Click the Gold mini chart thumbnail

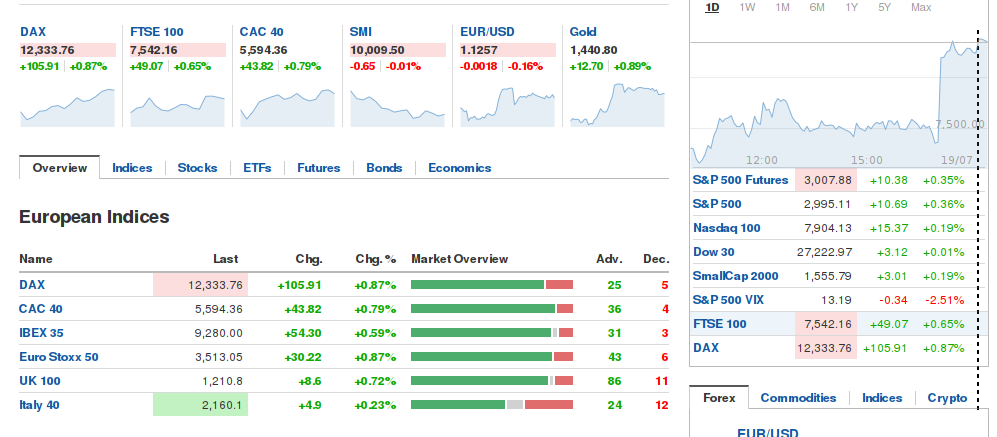pyautogui.click(x=617, y=104)
